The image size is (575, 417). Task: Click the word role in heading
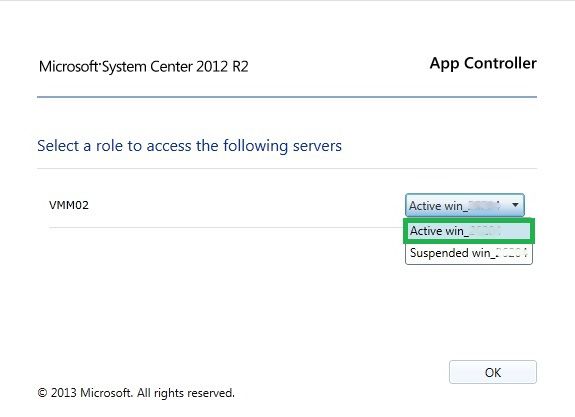109,146
